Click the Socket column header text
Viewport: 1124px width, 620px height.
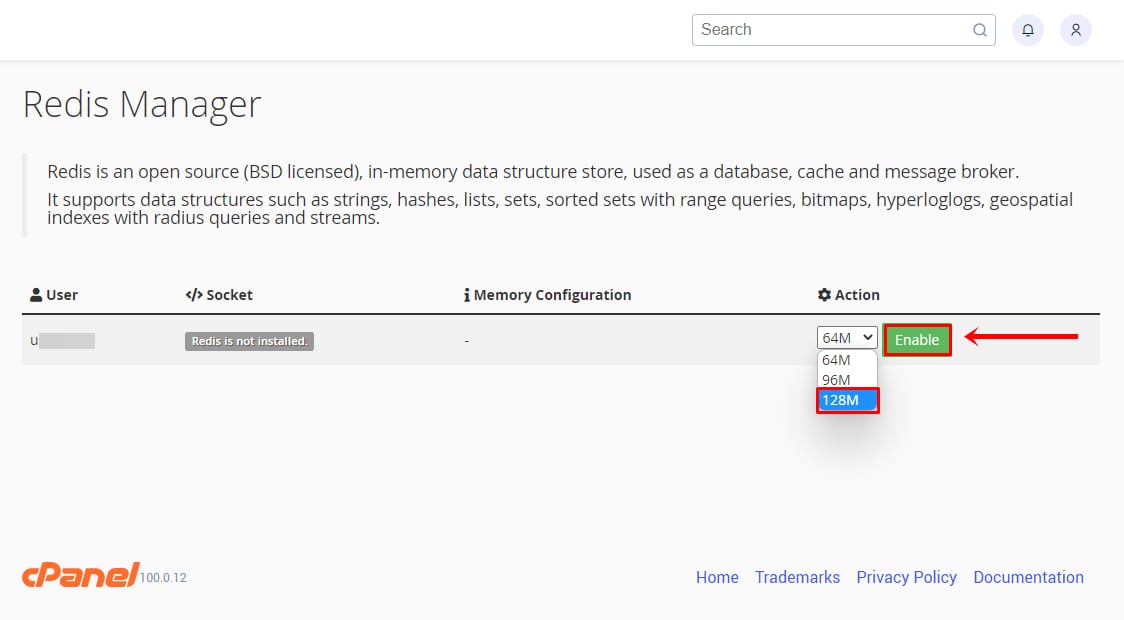(x=229, y=295)
